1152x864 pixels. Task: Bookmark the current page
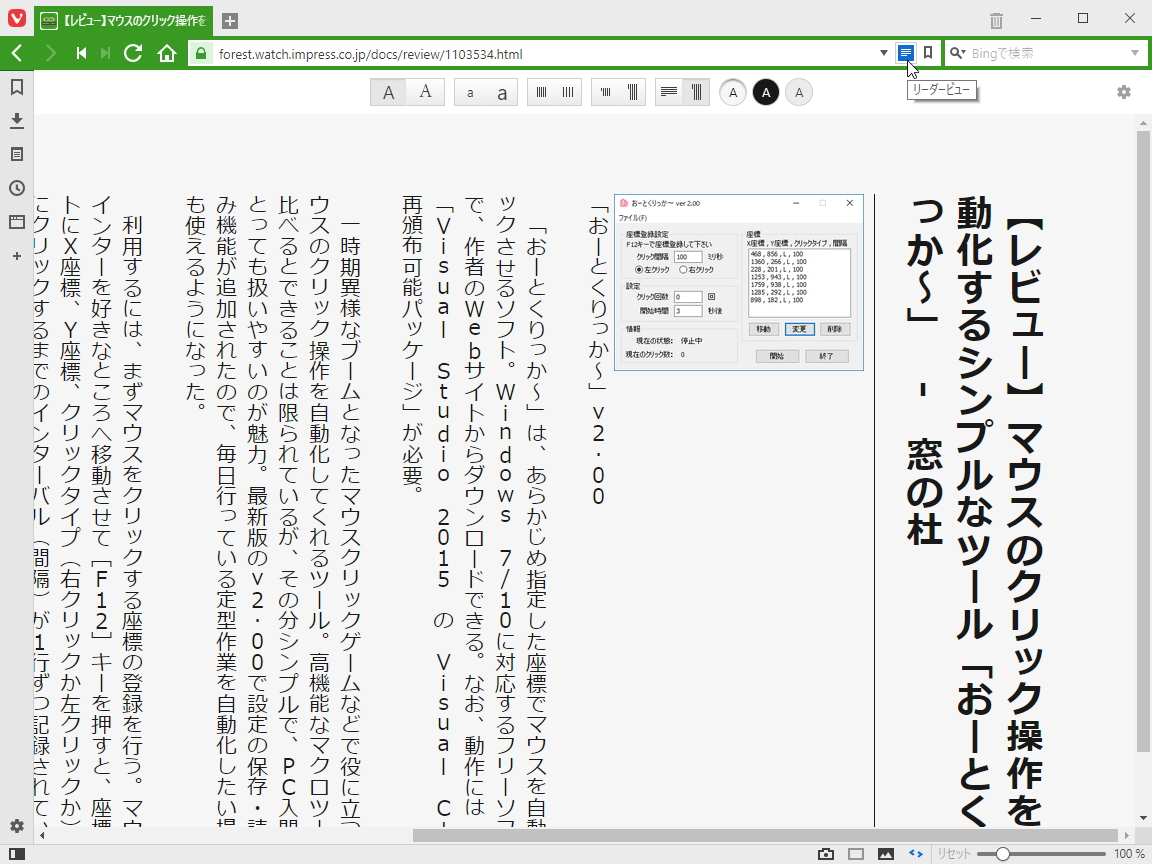click(926, 53)
